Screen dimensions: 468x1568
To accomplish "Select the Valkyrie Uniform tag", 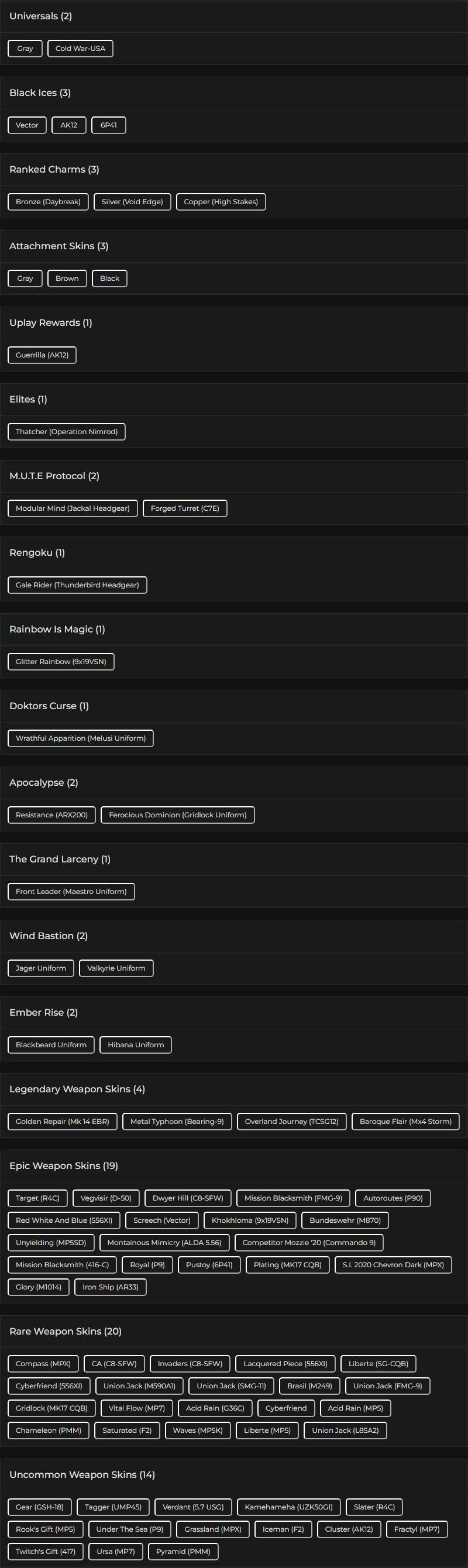I will (116, 969).
